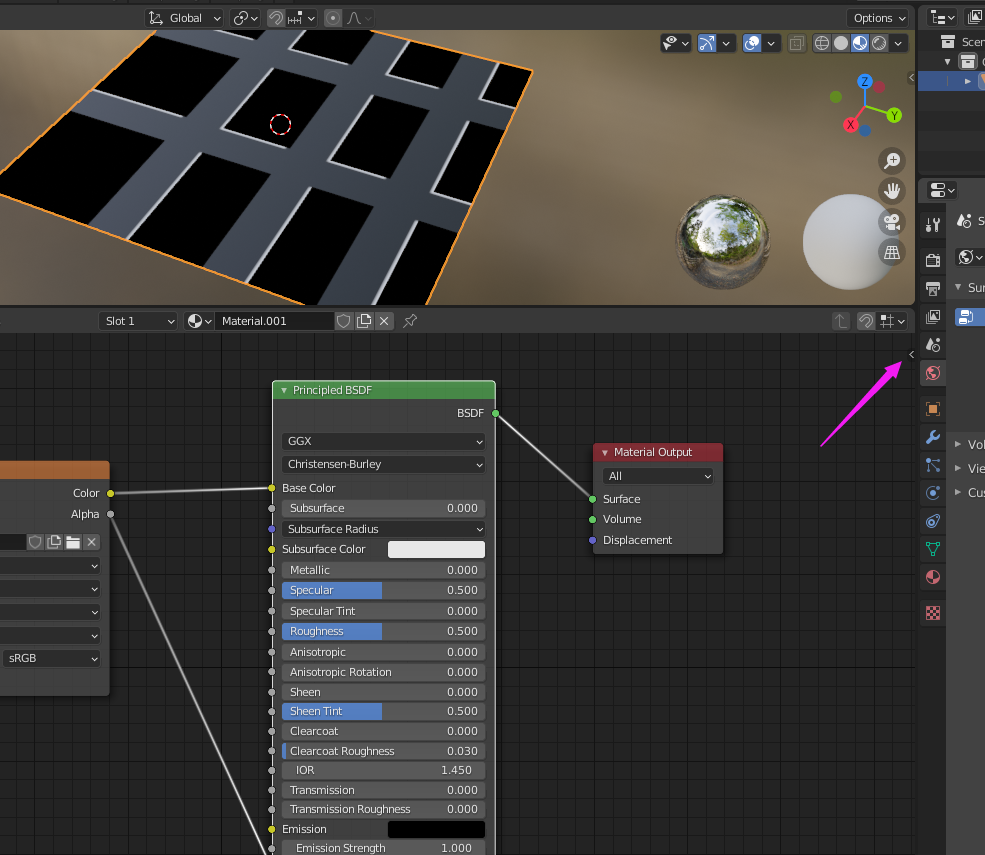Open the Slot 1 material slot dropdown

(138, 321)
